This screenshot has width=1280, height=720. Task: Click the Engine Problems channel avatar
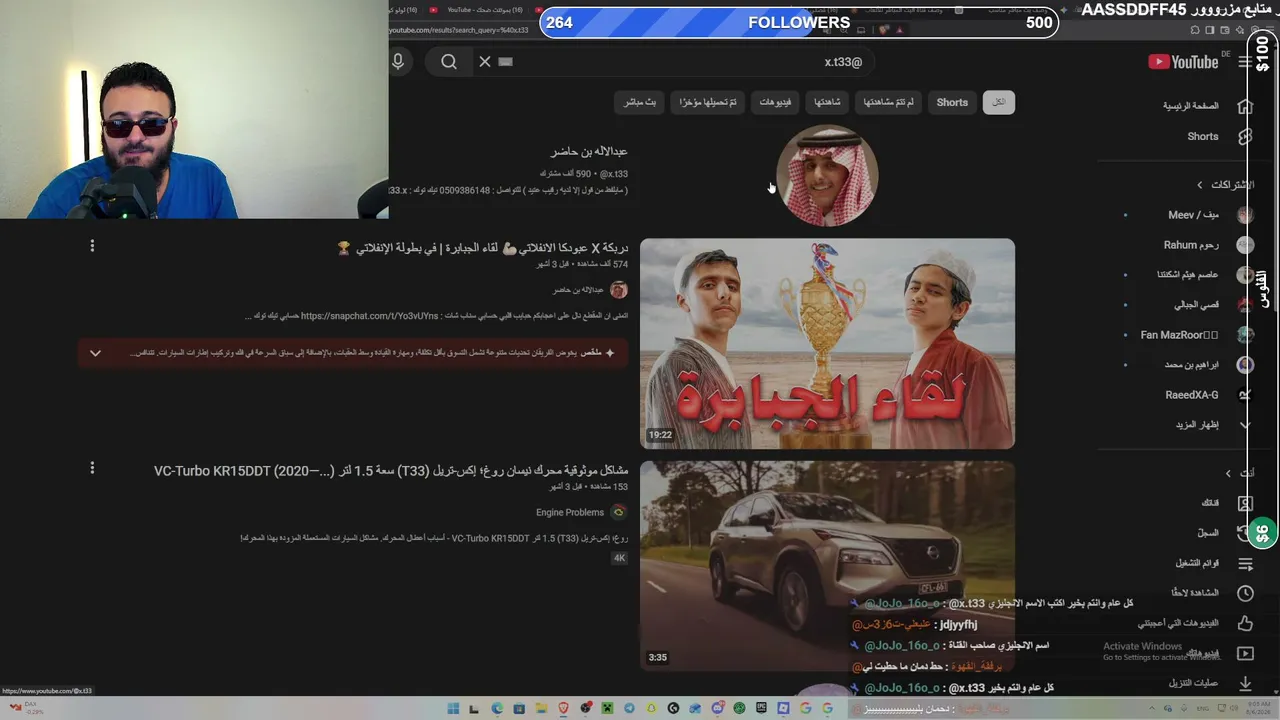(x=619, y=512)
